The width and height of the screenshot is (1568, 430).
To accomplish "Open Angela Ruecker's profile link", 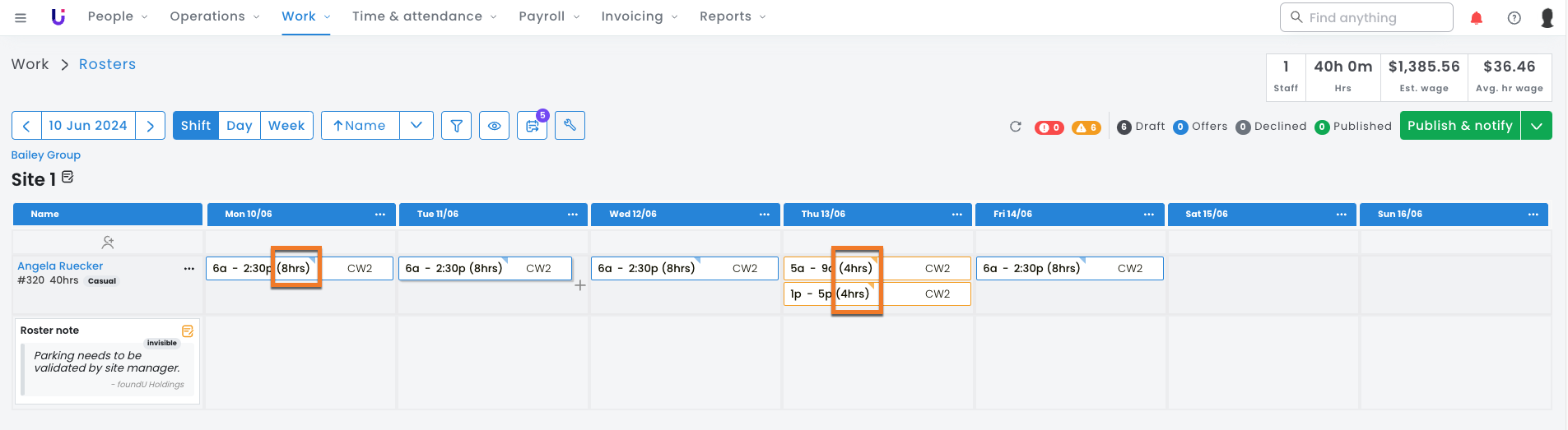I will (x=60, y=266).
